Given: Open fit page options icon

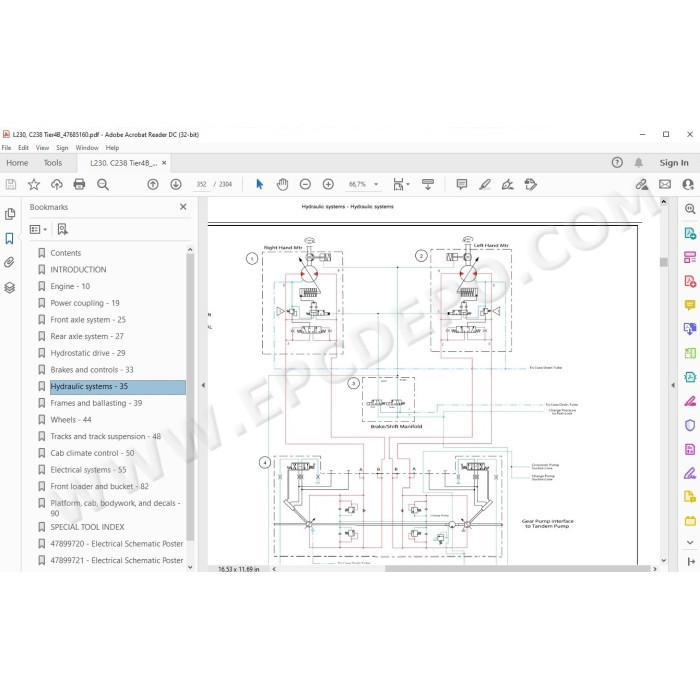Looking at the screenshot, I should [400, 184].
